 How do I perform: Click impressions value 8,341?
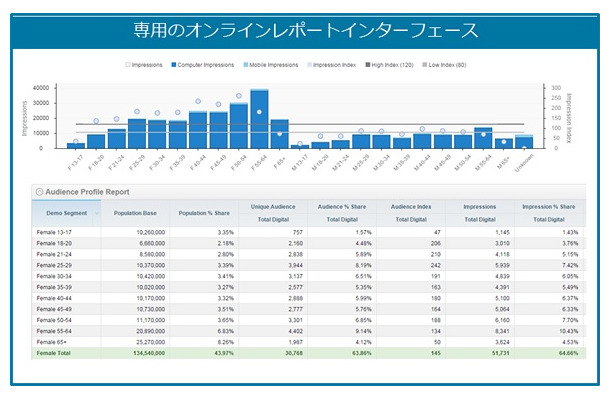[x=502, y=331]
